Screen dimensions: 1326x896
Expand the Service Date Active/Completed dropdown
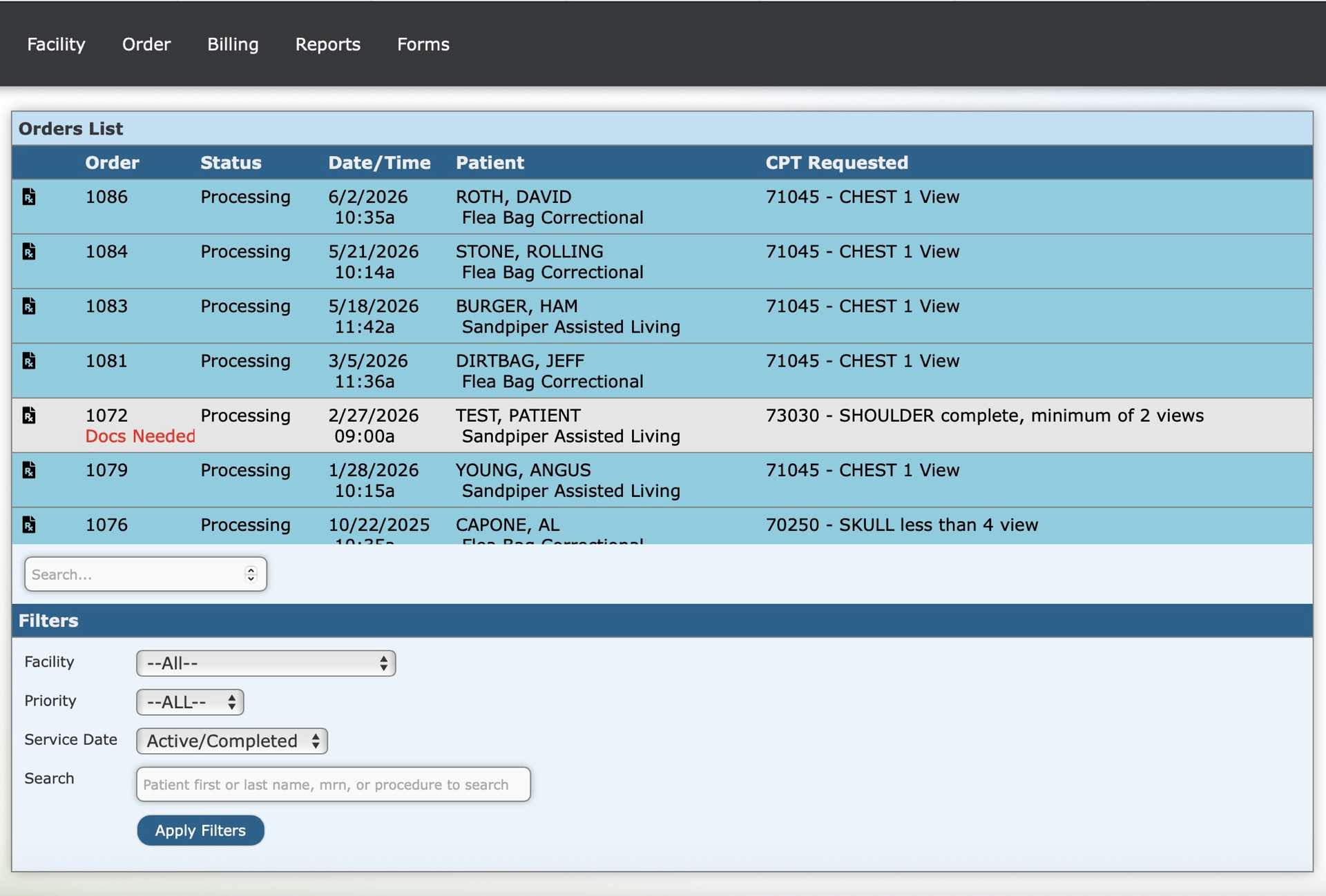click(232, 741)
